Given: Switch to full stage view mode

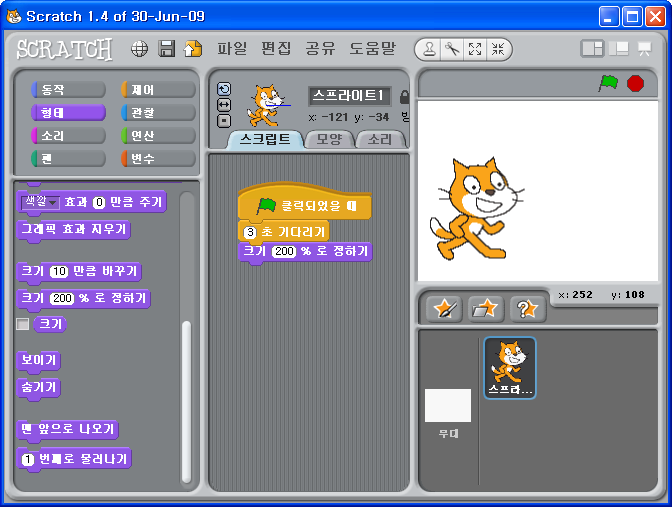Looking at the screenshot, I should pyautogui.click(x=618, y=48).
